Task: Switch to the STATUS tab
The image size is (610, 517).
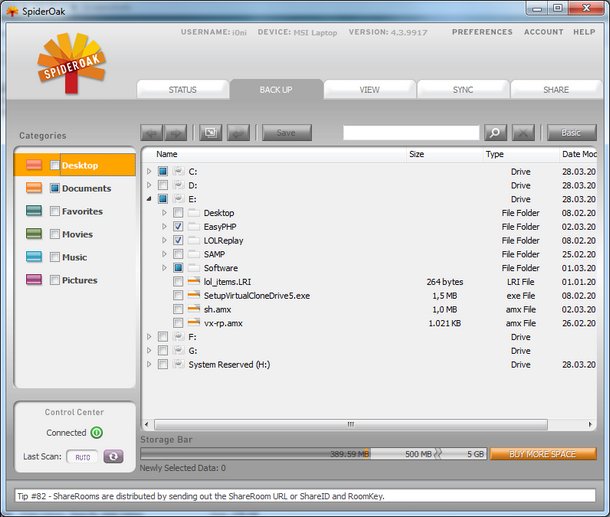Action: point(182,90)
